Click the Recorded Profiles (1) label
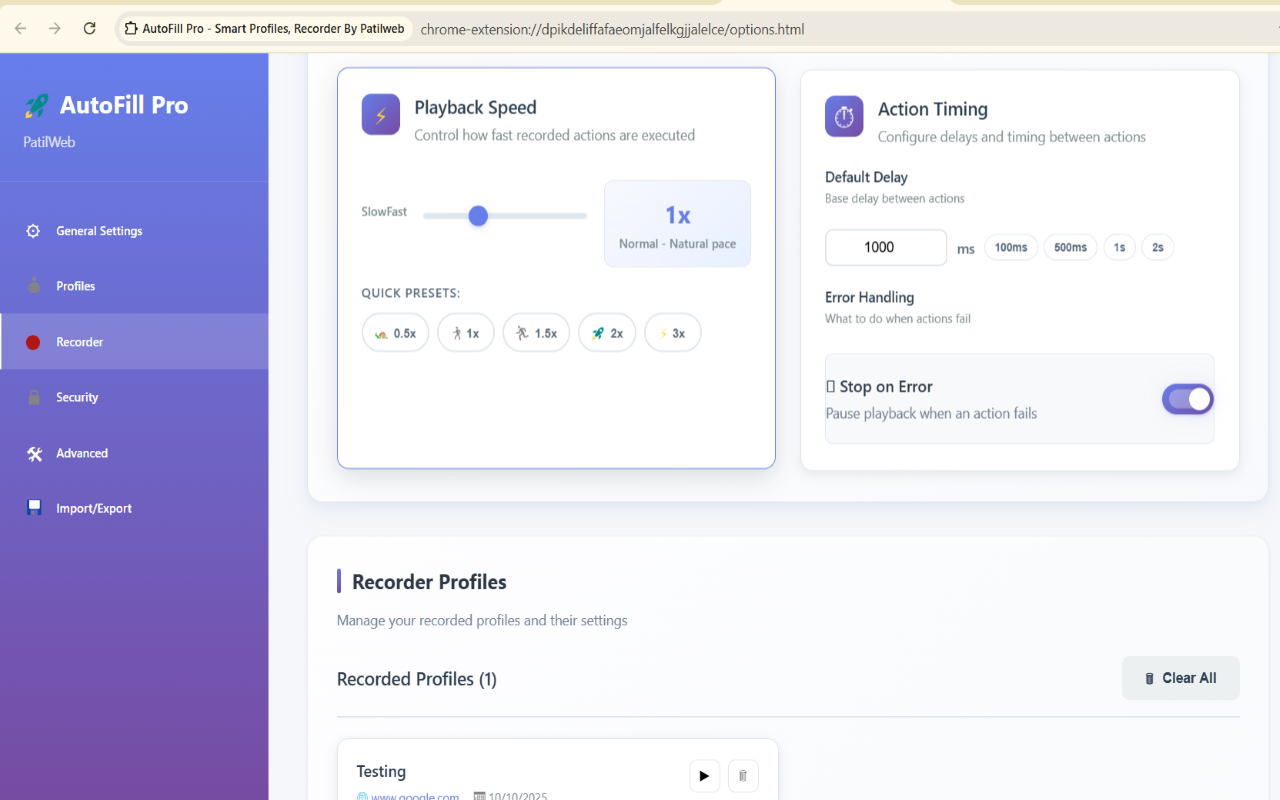The width and height of the screenshot is (1280, 800). pos(417,679)
